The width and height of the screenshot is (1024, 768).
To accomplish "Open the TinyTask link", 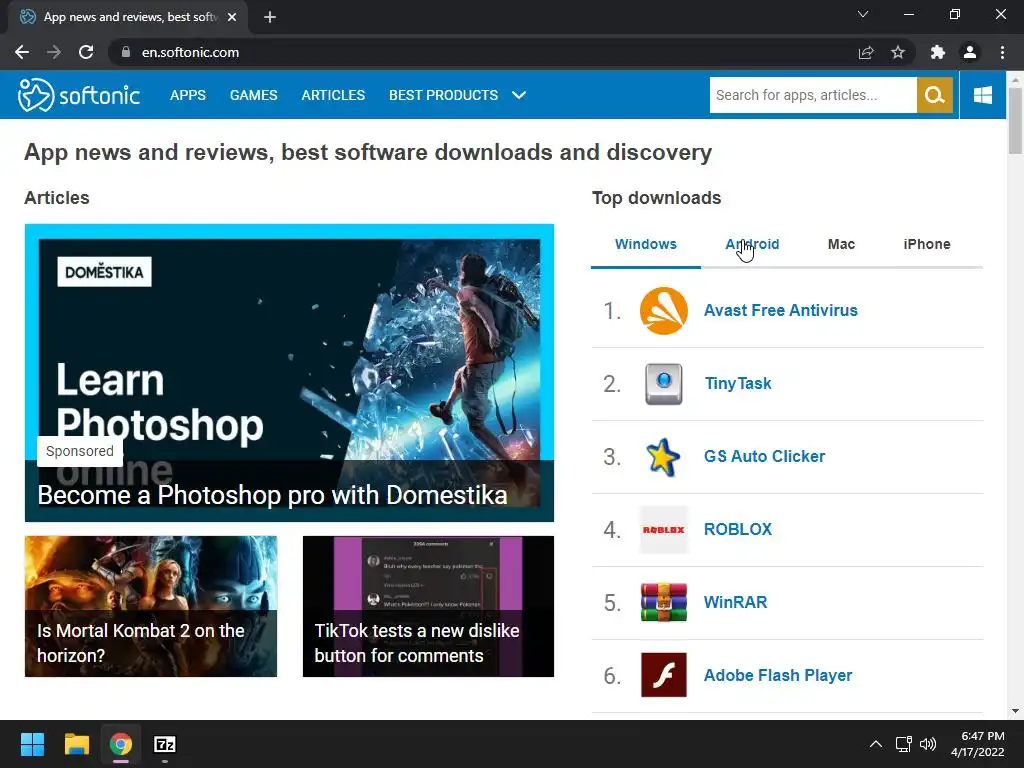I will 738,384.
